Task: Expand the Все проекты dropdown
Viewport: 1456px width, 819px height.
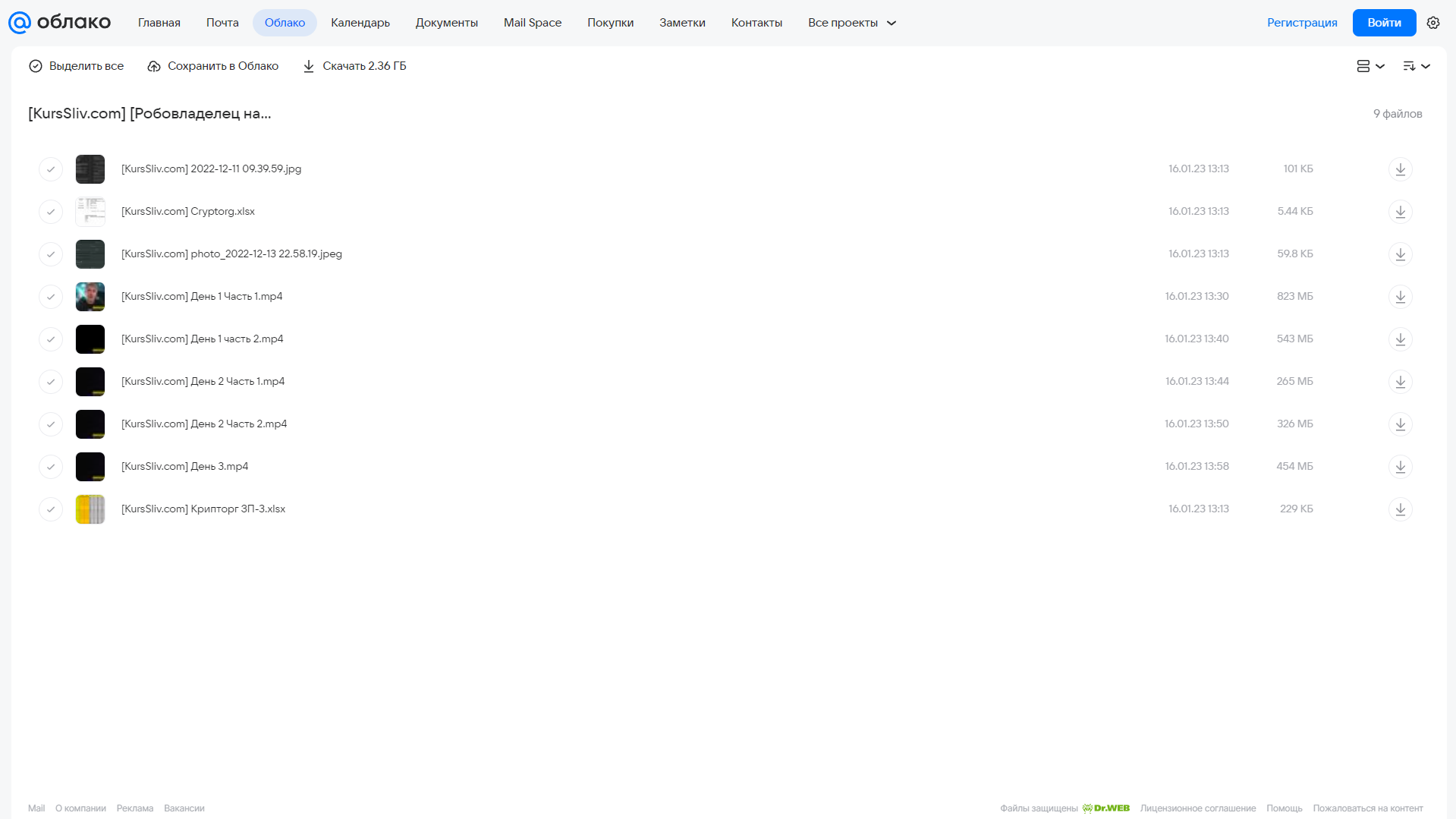Action: pyautogui.click(x=851, y=23)
